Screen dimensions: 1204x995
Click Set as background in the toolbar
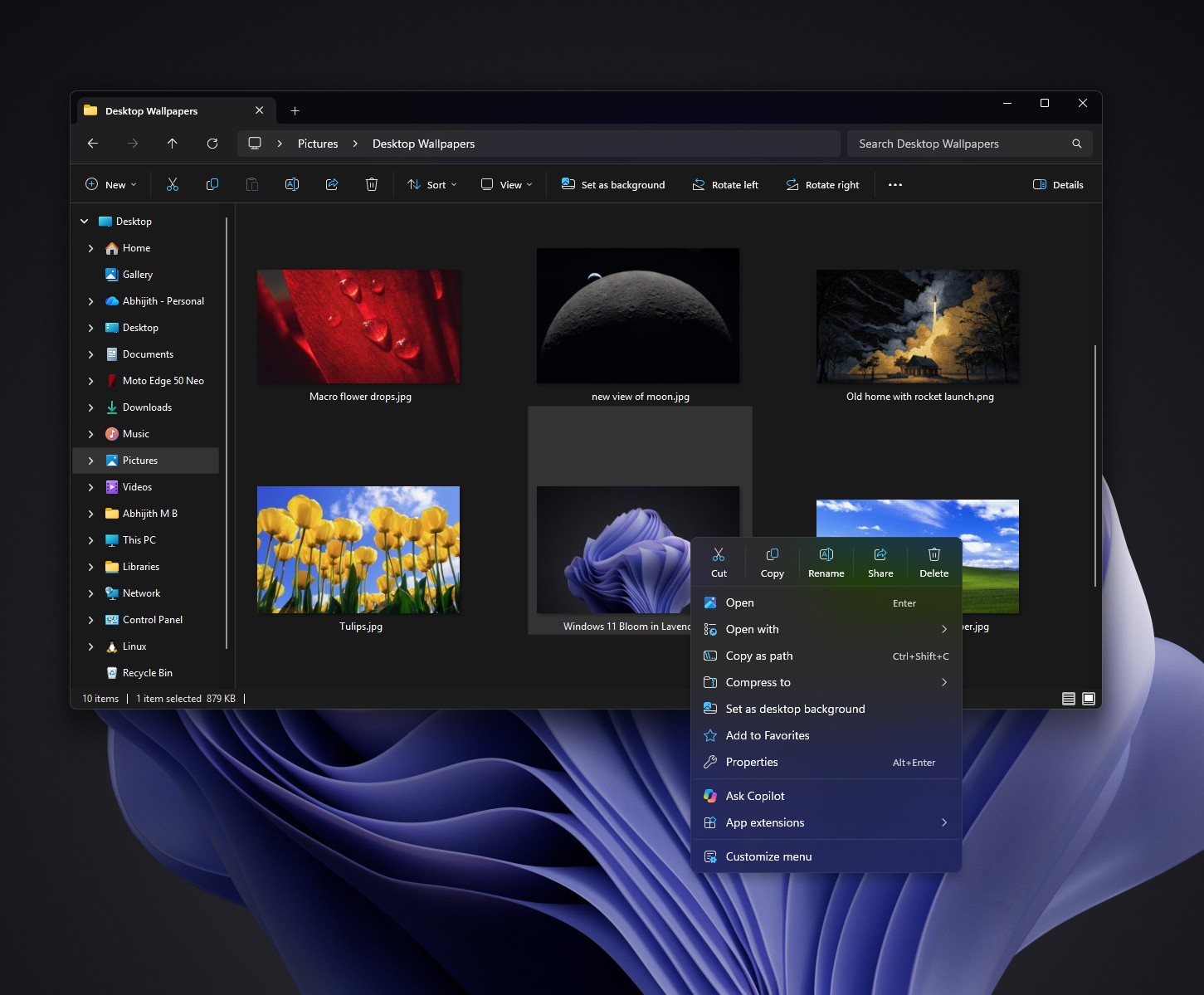point(613,184)
